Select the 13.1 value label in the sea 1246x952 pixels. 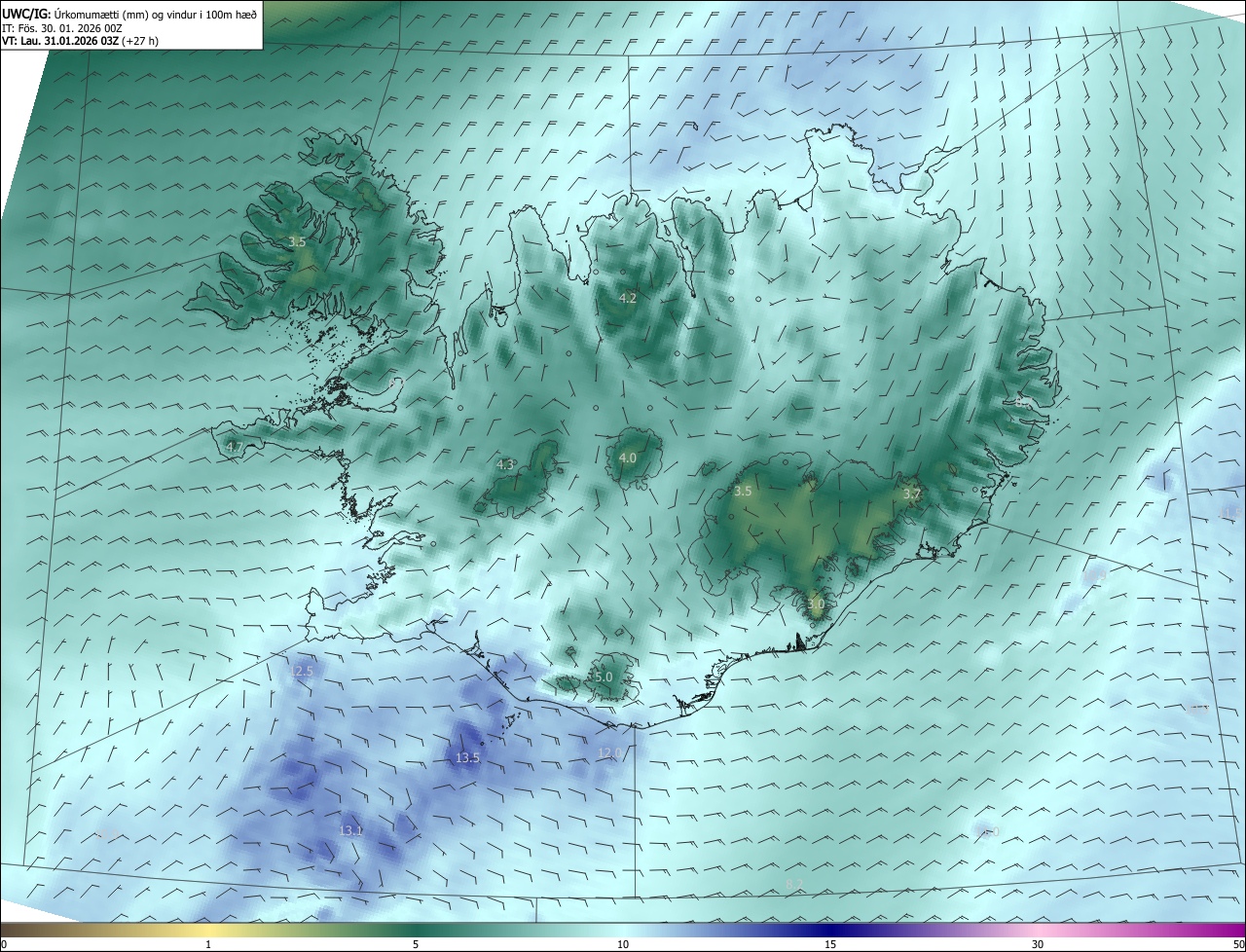[350, 831]
